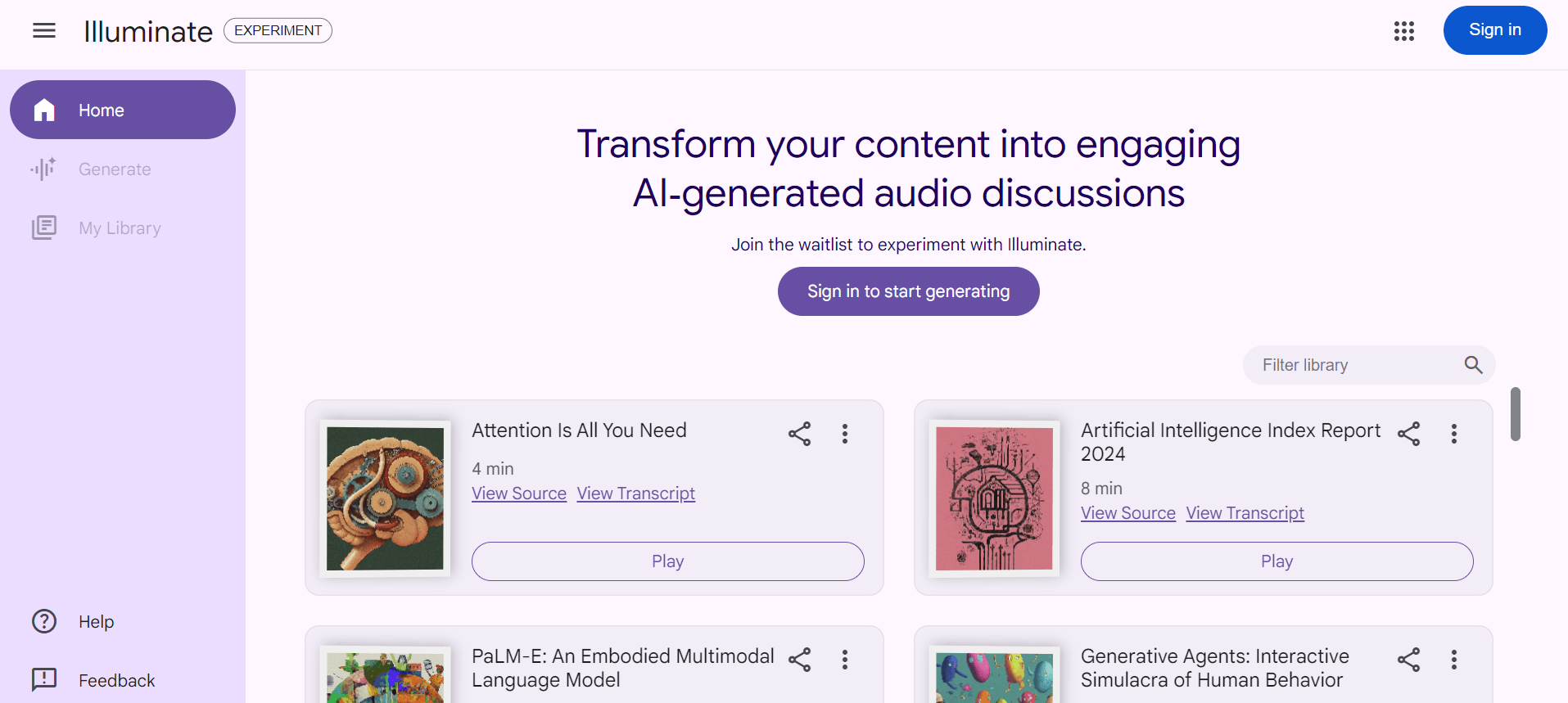Click the title 'PaLM-E: An Embodied Multimodal Language Model'
The width and height of the screenshot is (1568, 703).
click(x=623, y=668)
